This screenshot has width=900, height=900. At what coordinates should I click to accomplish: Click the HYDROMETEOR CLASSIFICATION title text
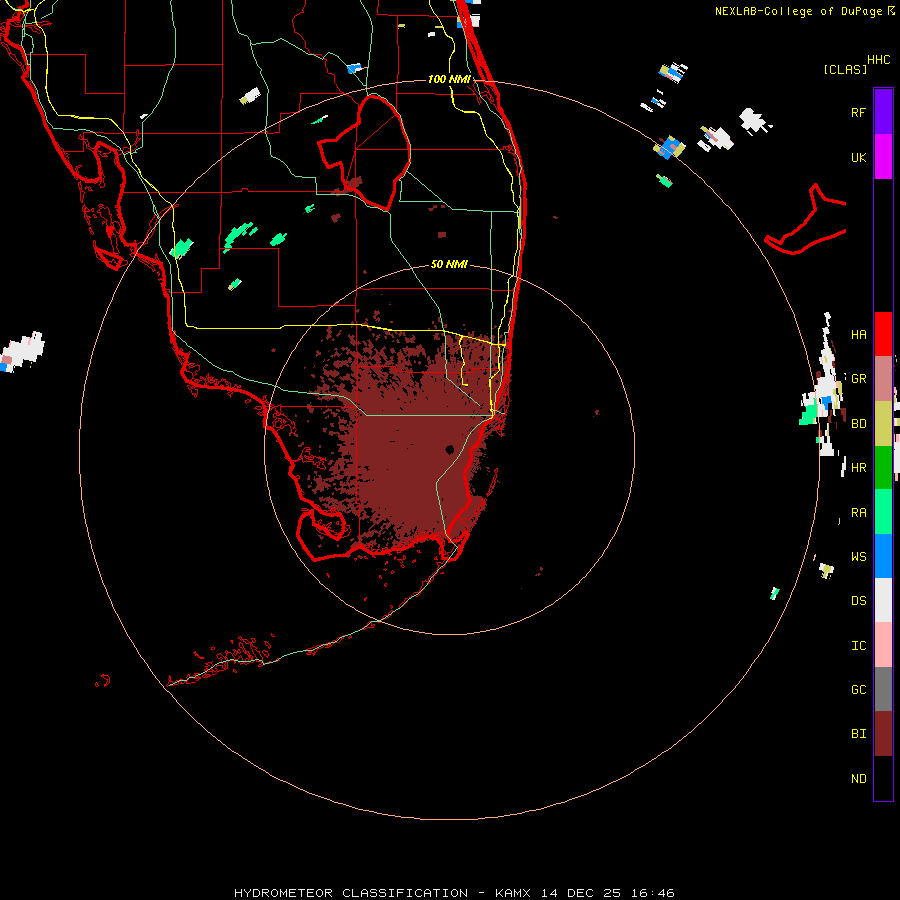(x=351, y=893)
